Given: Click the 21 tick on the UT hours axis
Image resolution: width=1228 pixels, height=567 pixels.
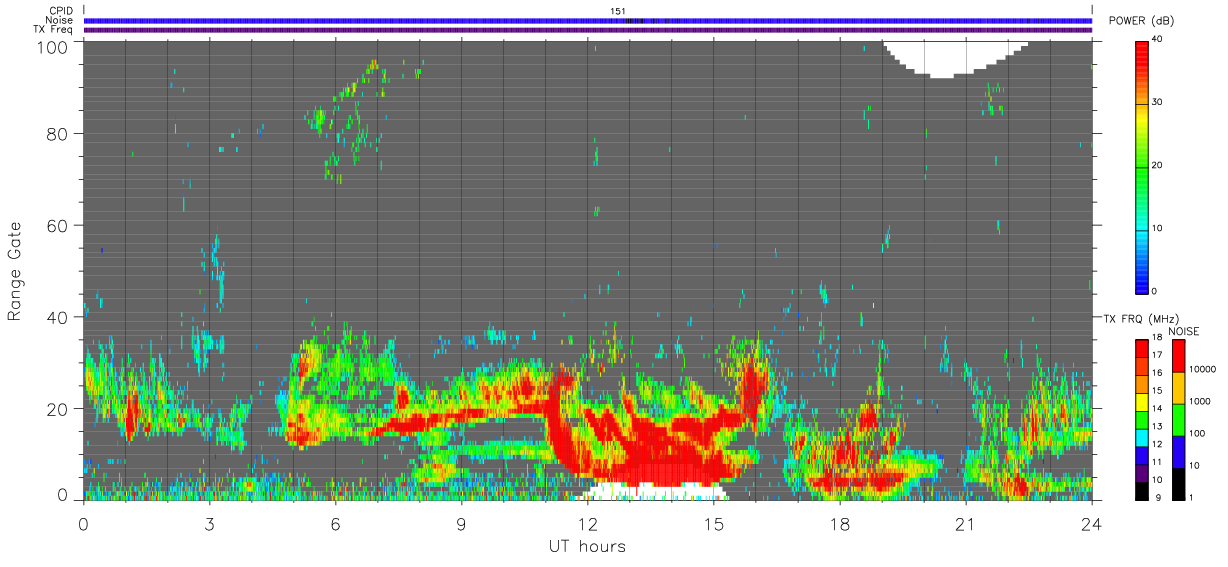Looking at the screenshot, I should pyautogui.click(x=966, y=524).
